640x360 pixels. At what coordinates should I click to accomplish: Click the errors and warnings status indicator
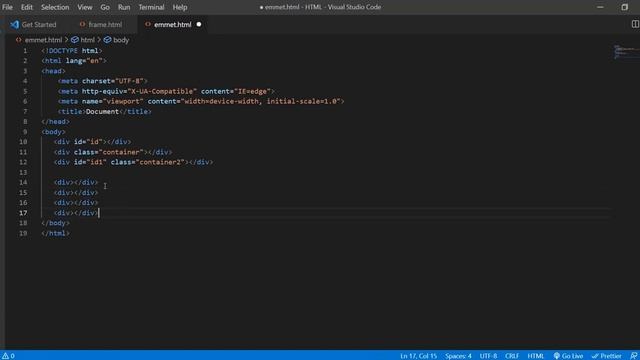(9, 356)
